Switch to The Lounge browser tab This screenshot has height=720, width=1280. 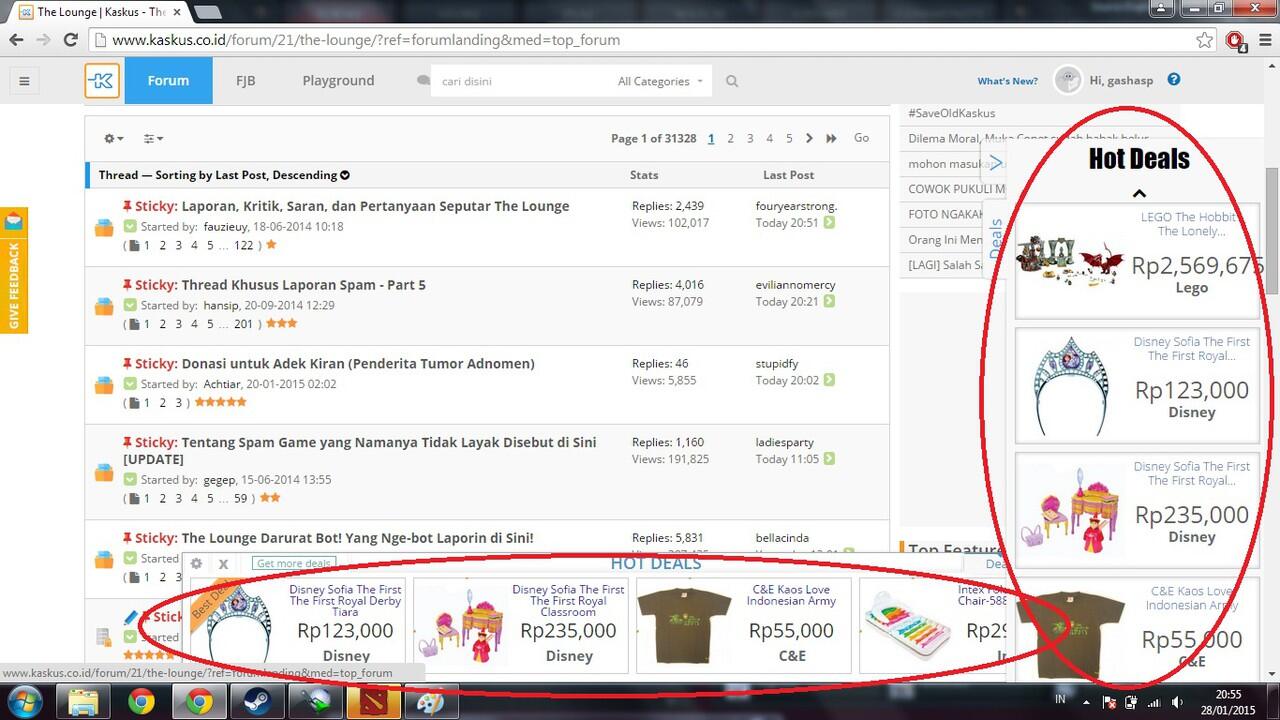[100, 12]
